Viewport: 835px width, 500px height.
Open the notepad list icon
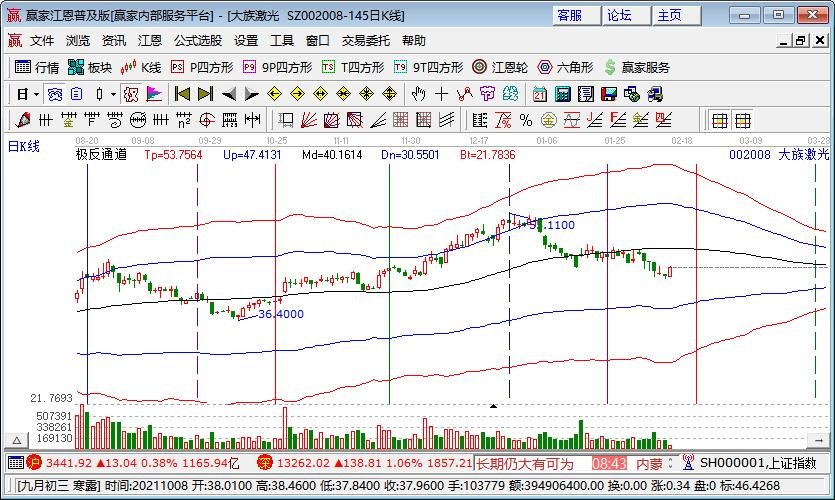pos(585,95)
